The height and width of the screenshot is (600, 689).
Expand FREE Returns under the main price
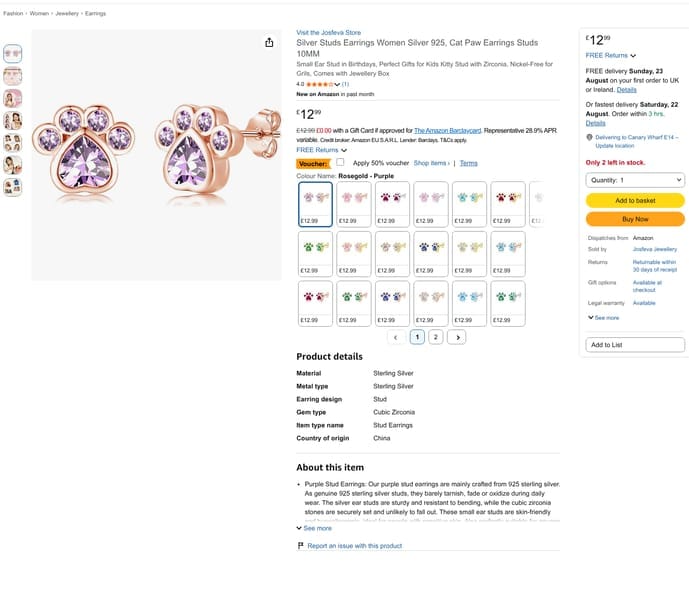pos(321,150)
